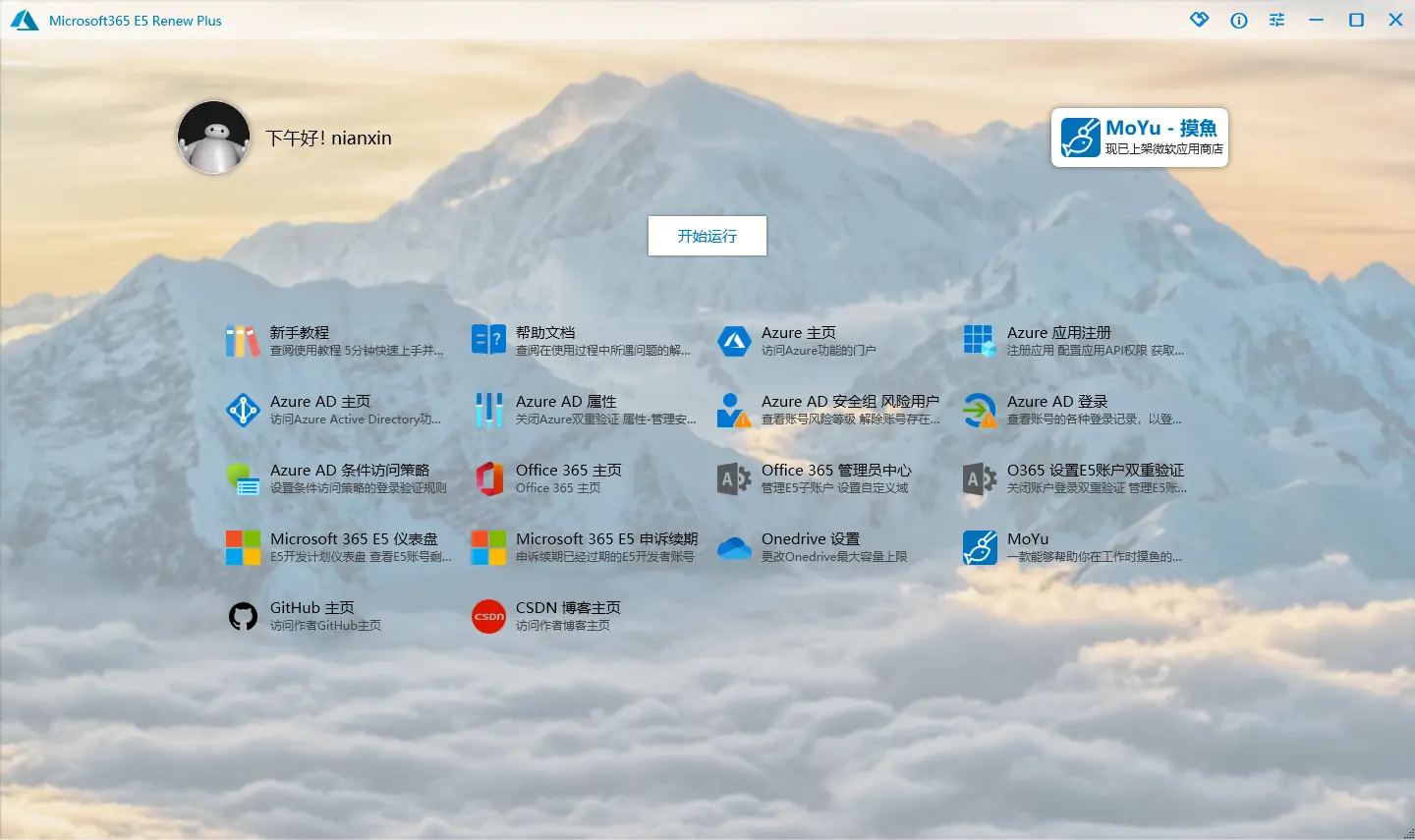Click the nianxin profile avatar
The image size is (1415, 840).
point(213,138)
